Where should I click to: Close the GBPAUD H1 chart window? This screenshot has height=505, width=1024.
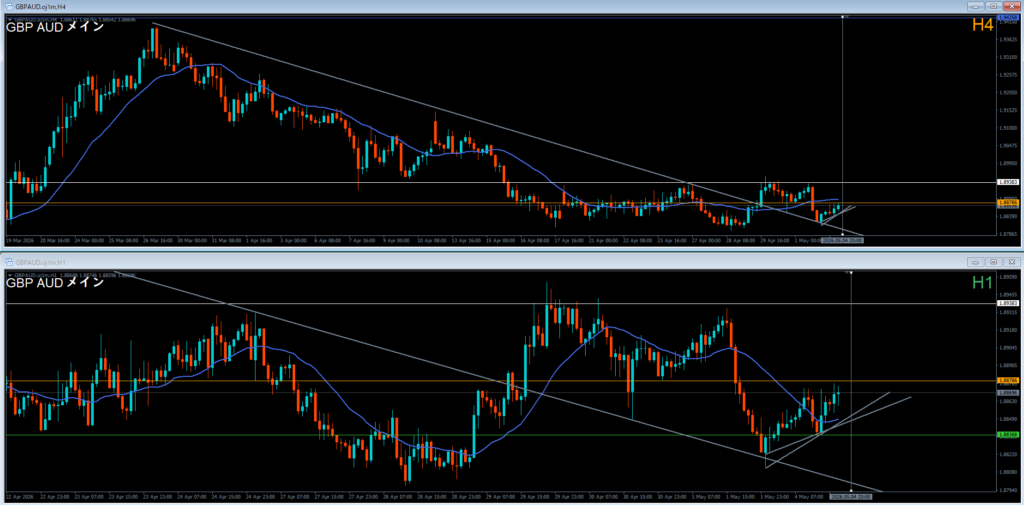click(x=1012, y=261)
